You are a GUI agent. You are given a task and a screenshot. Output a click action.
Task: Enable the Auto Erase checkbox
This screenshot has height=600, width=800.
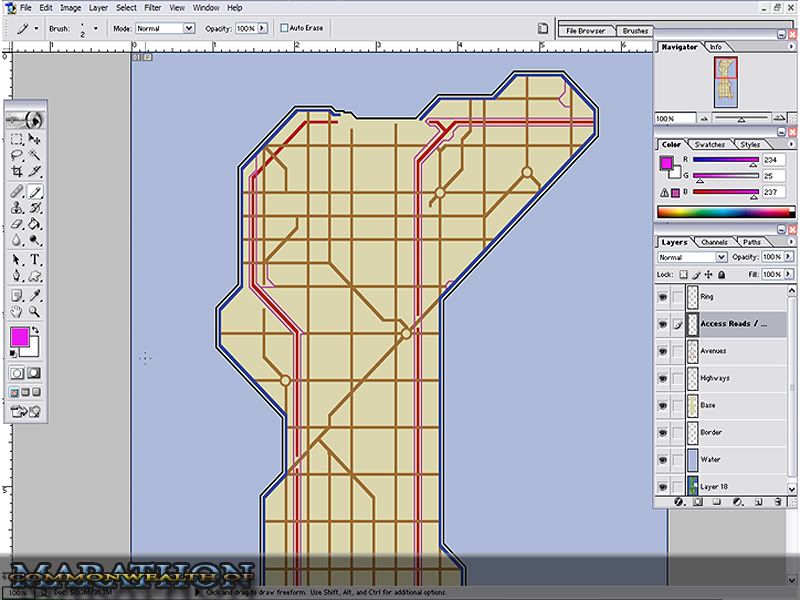click(x=284, y=28)
